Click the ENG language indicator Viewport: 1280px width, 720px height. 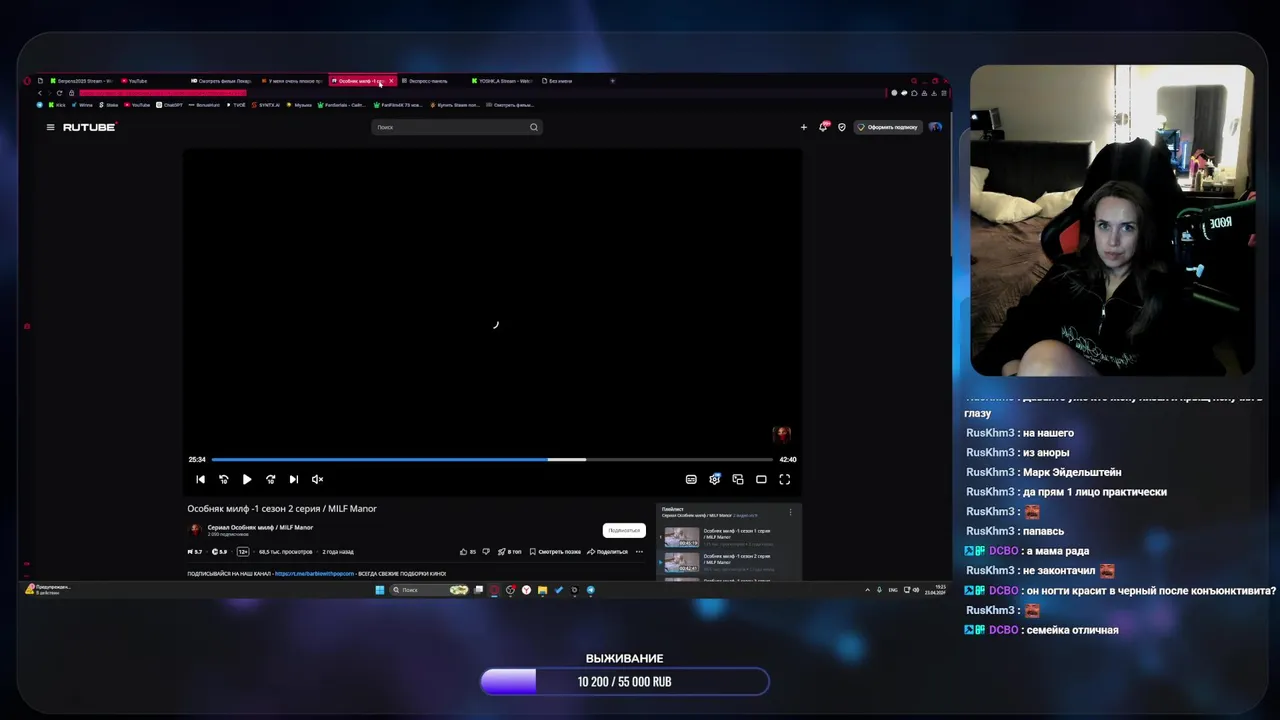coord(892,590)
